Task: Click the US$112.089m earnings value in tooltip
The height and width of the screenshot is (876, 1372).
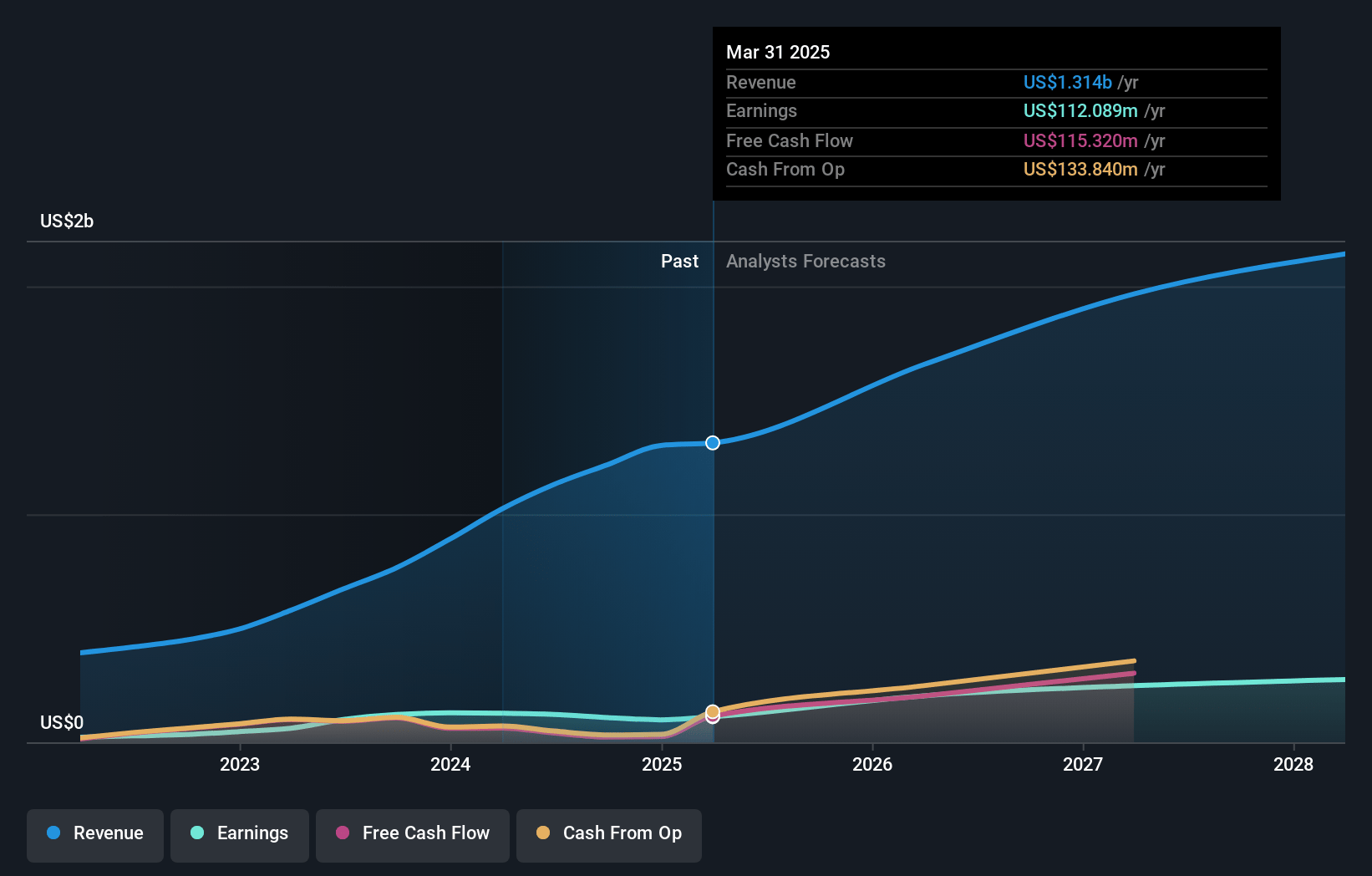Action: pos(1080,110)
